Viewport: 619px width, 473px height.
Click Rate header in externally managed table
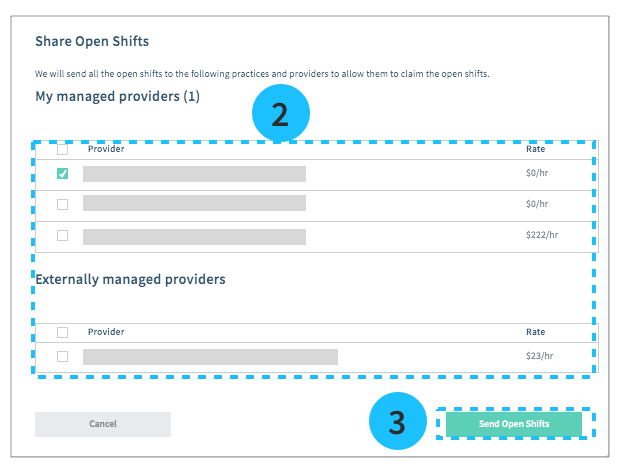536,332
